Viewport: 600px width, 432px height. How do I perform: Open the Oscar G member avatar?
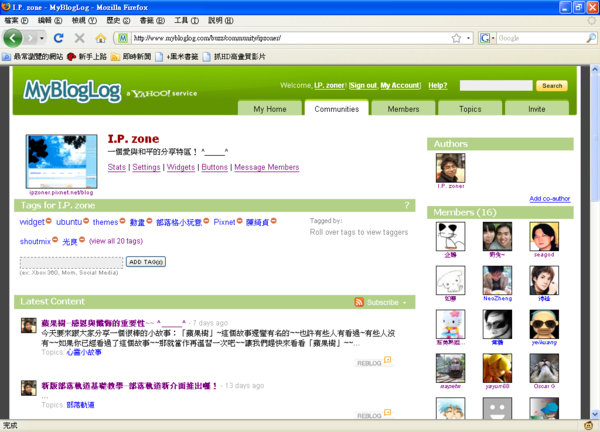544,368
